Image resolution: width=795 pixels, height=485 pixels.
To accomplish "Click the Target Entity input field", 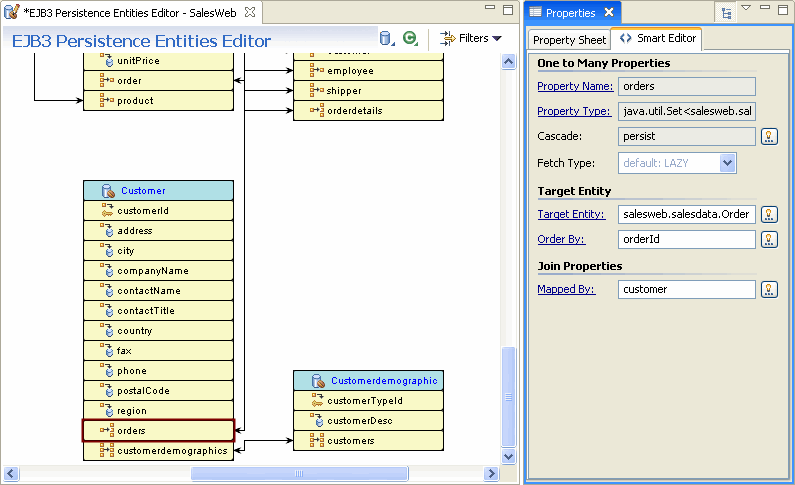I will click(x=686, y=214).
